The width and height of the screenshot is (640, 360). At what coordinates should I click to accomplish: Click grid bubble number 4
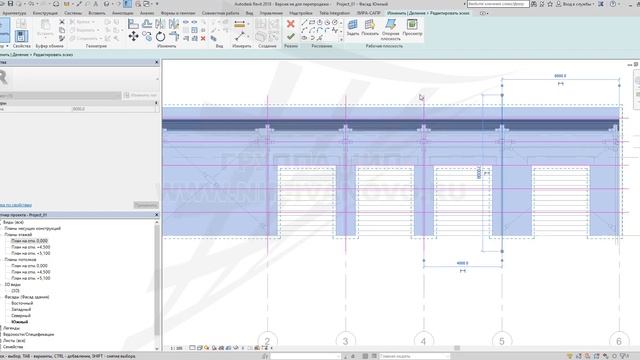tap(423, 341)
